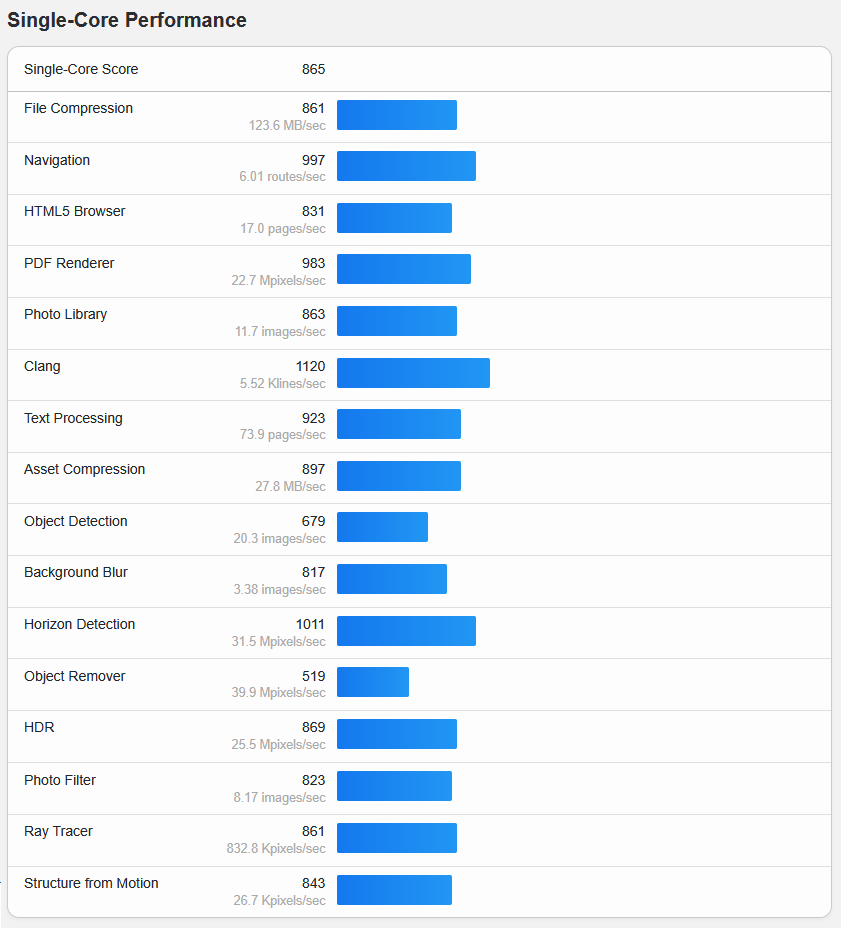
Task: Click the Background Blur label
Action: pos(76,572)
